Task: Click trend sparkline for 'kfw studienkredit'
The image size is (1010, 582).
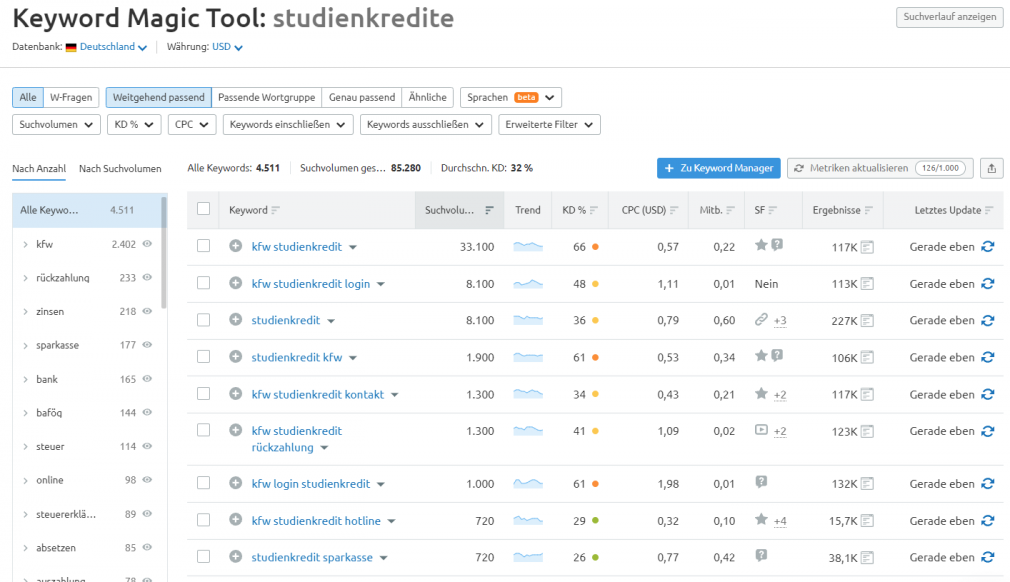Action: pyautogui.click(x=528, y=246)
